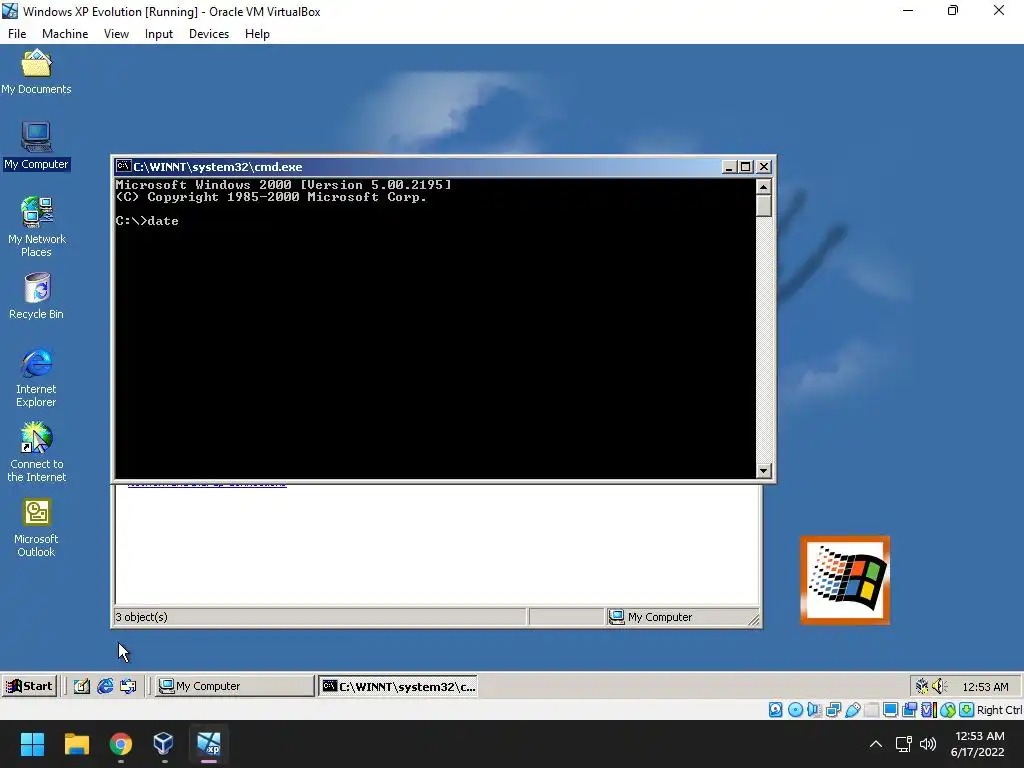
Task: Select Internet Explorer desktop icon
Action: (x=37, y=377)
